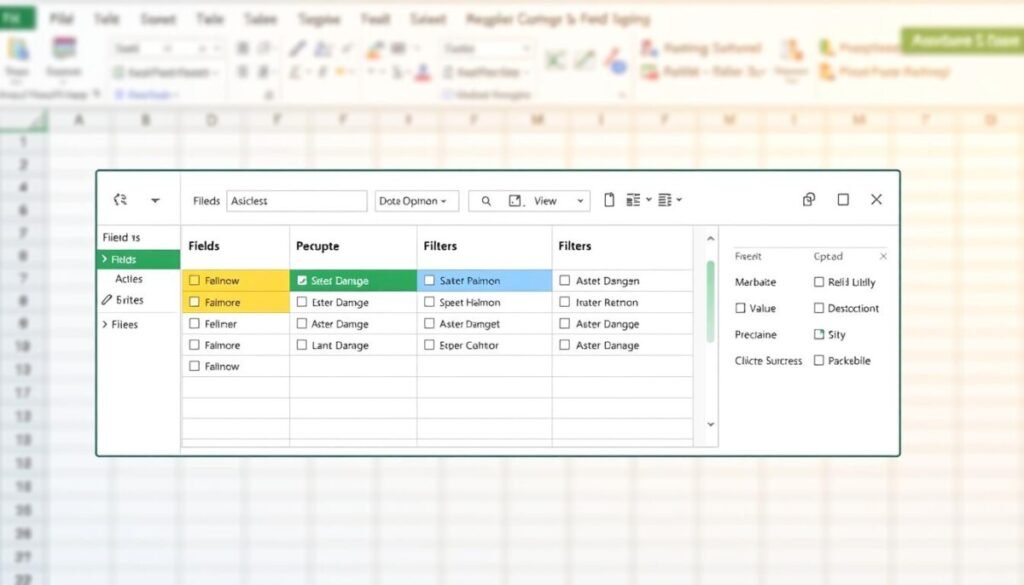The height and width of the screenshot is (585, 1024).
Task: Open the Dota Opmon dropdown
Action: point(417,201)
